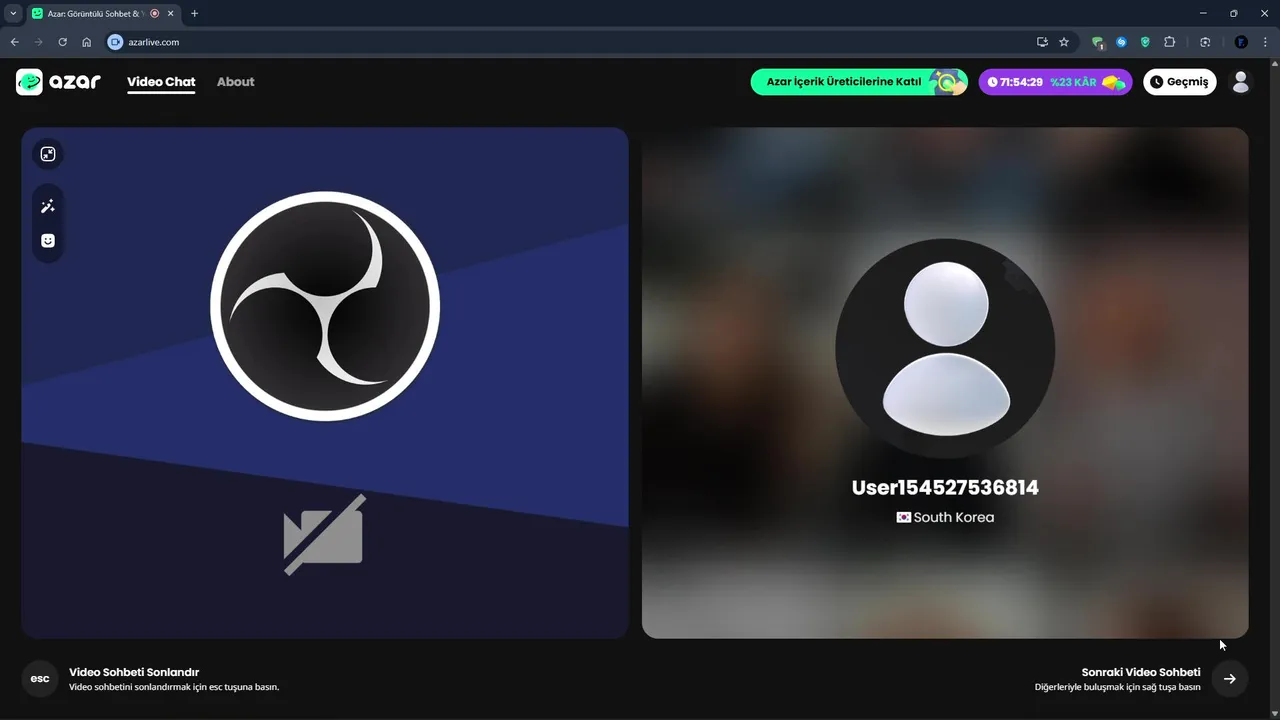Open Geçmiş history button
Image resolution: width=1280 pixels, height=720 pixels.
pyautogui.click(x=1180, y=82)
